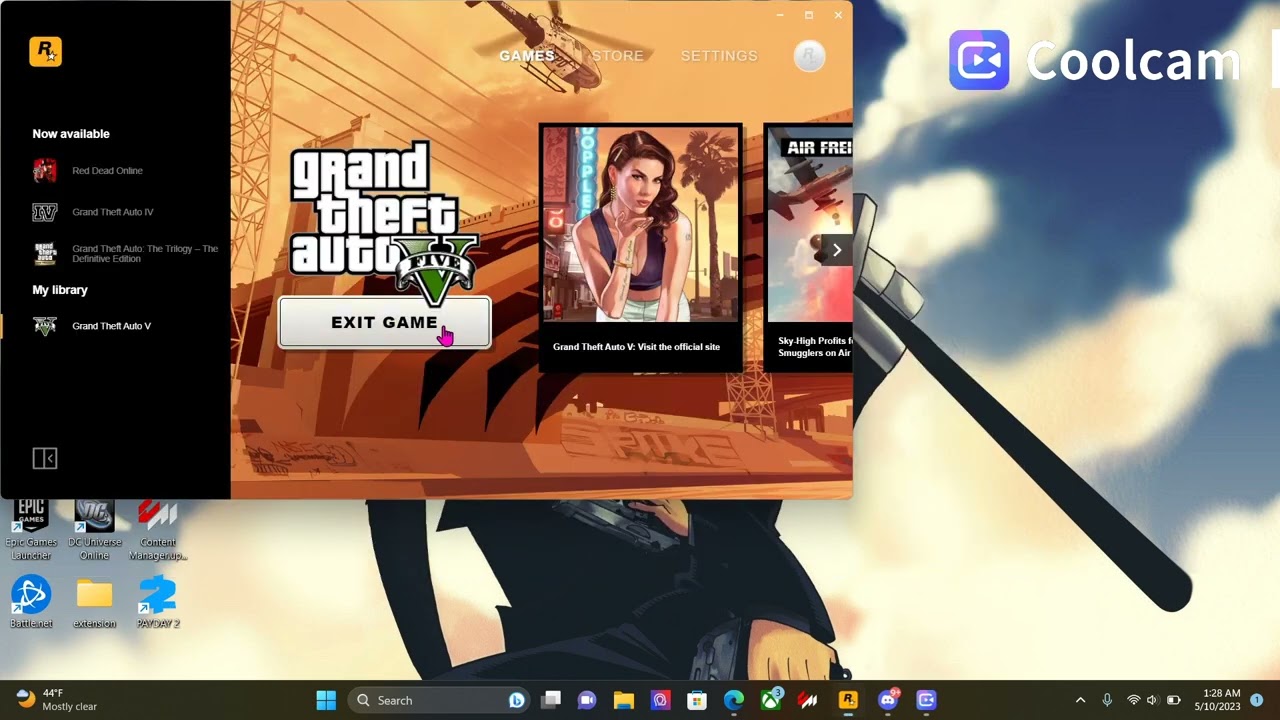Viewport: 1280px width, 720px height.
Task: Open the volume tray icon
Action: 1153,700
